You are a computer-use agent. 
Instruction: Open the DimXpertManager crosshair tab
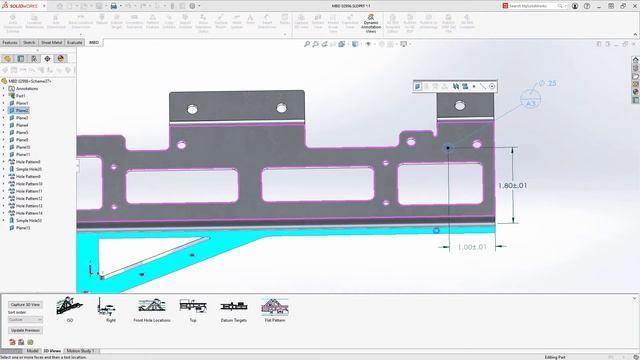(47, 59)
